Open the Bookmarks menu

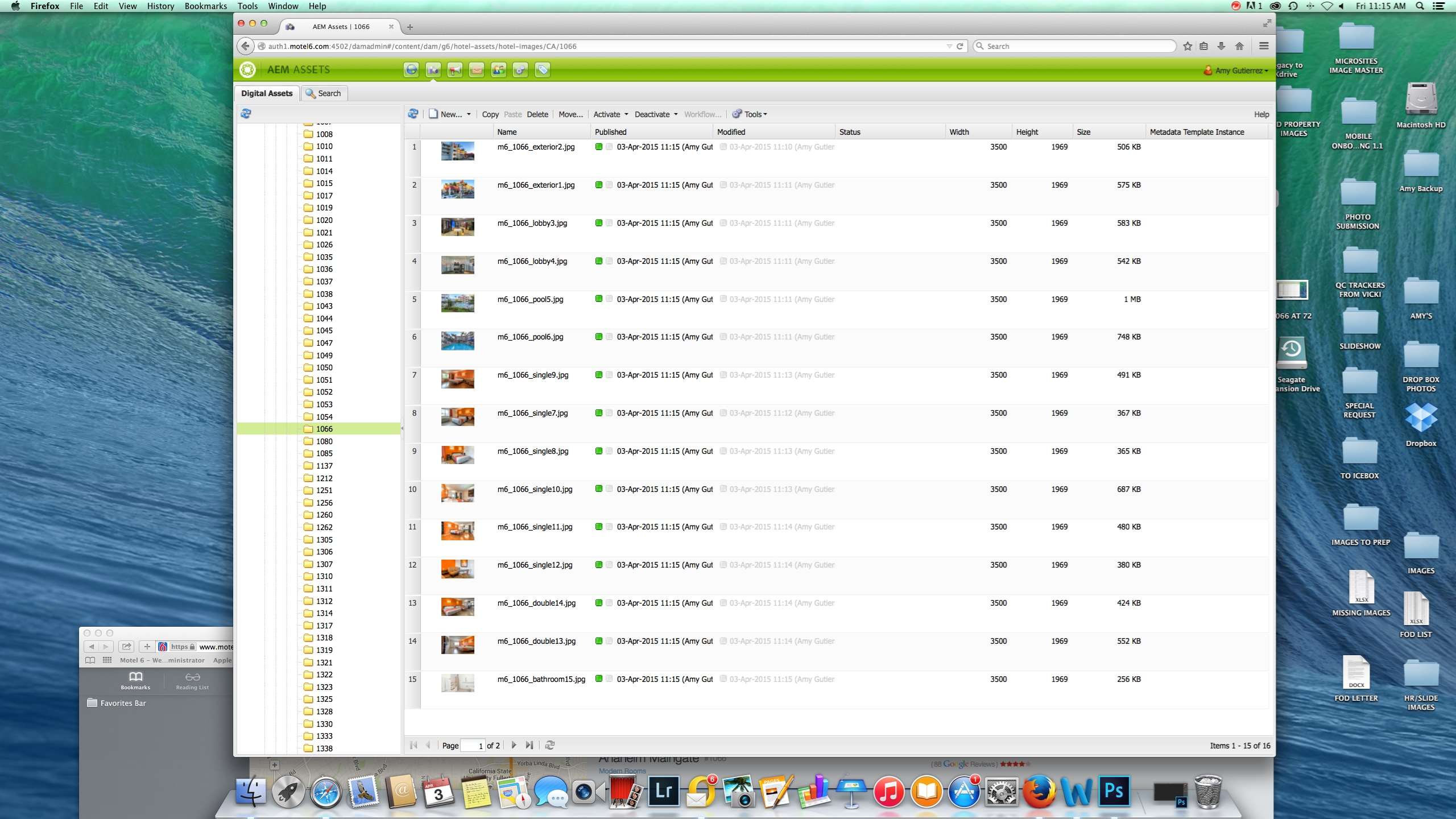tap(205, 6)
